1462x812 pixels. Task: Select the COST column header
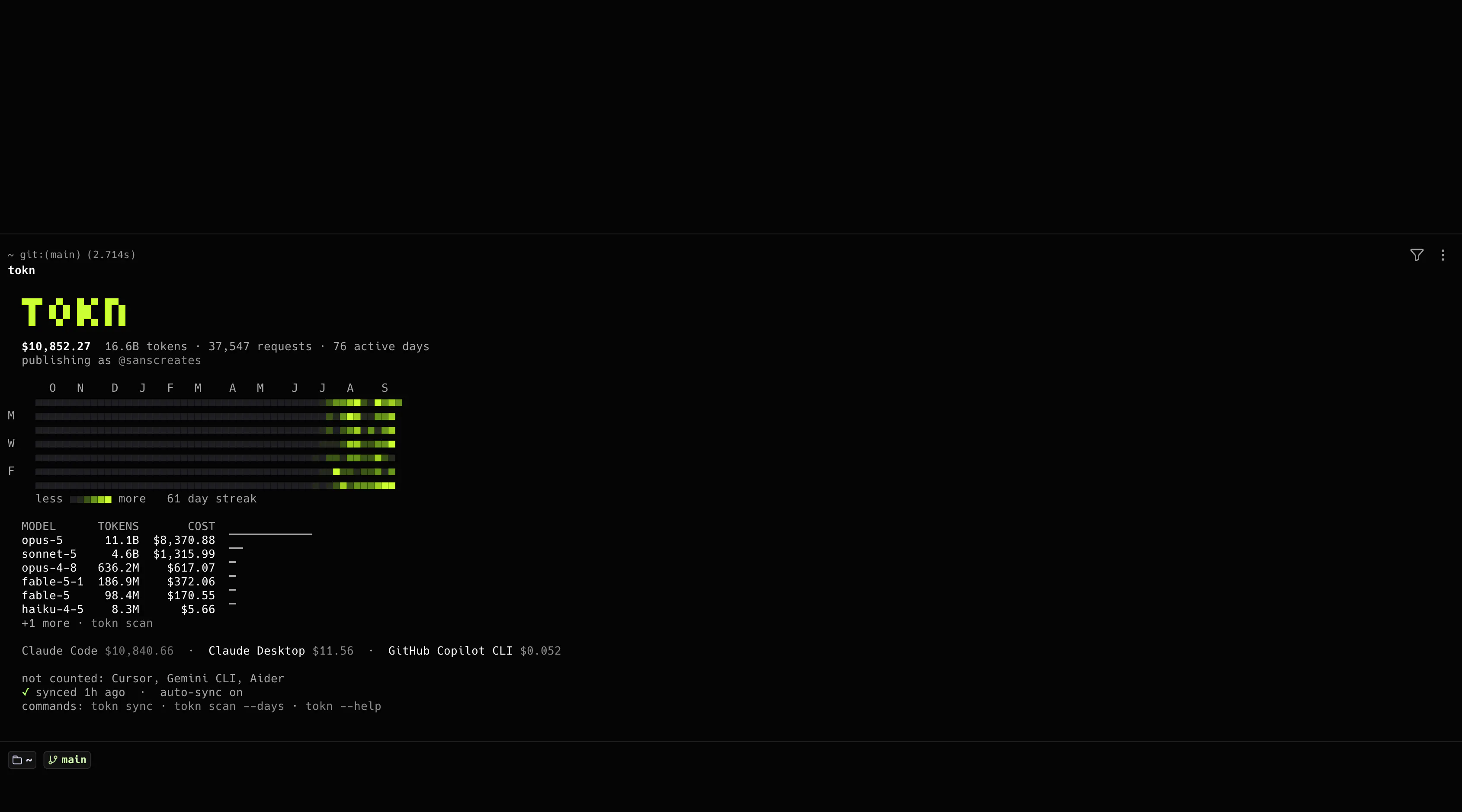pos(202,526)
